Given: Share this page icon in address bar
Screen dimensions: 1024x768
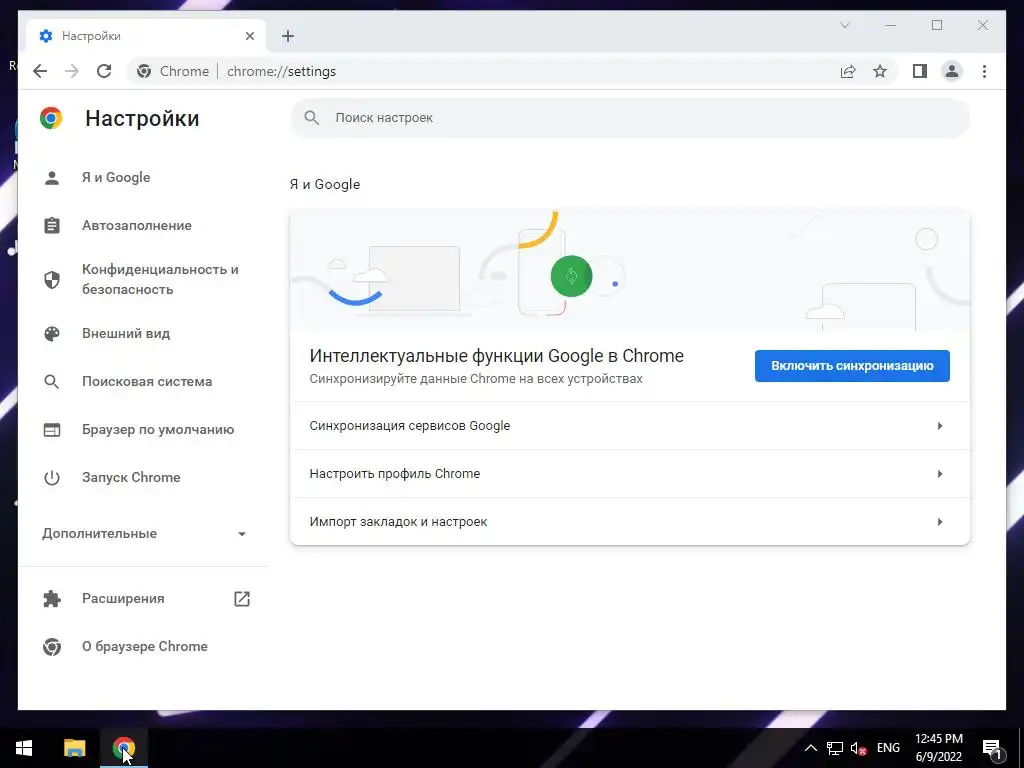Looking at the screenshot, I should pos(848,71).
